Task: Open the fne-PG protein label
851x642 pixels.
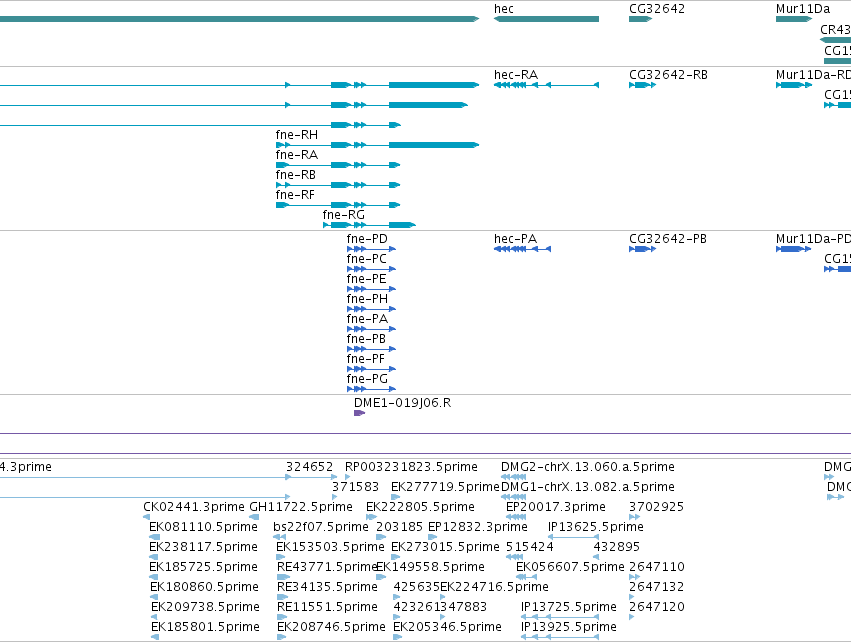Action: click(367, 379)
